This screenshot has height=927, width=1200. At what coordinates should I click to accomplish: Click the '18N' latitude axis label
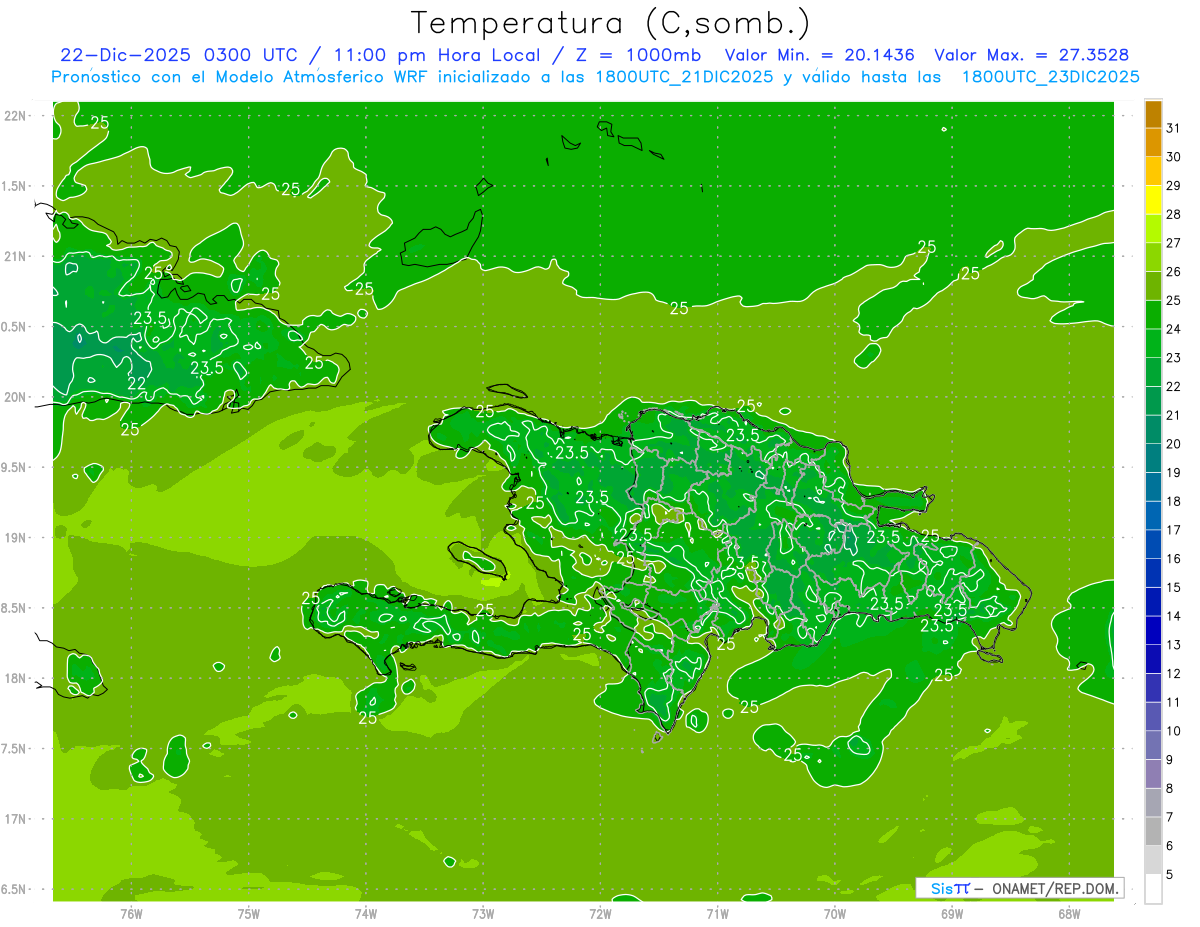coord(15,678)
